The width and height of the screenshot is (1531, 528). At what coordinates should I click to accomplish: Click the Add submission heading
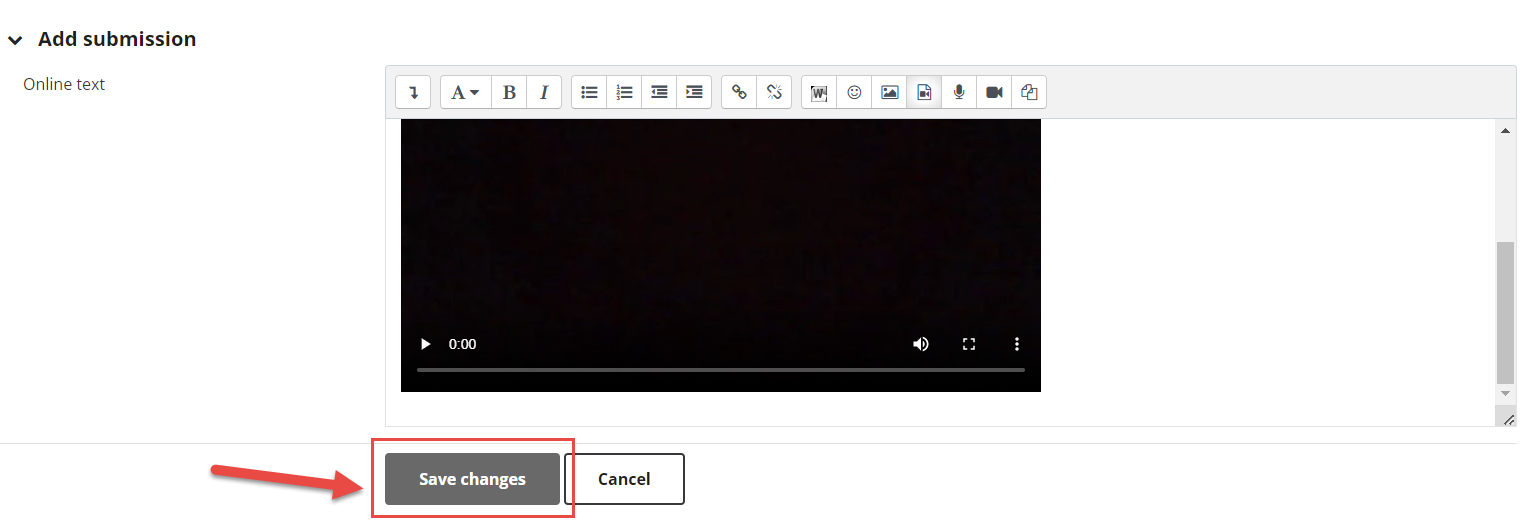[x=117, y=39]
